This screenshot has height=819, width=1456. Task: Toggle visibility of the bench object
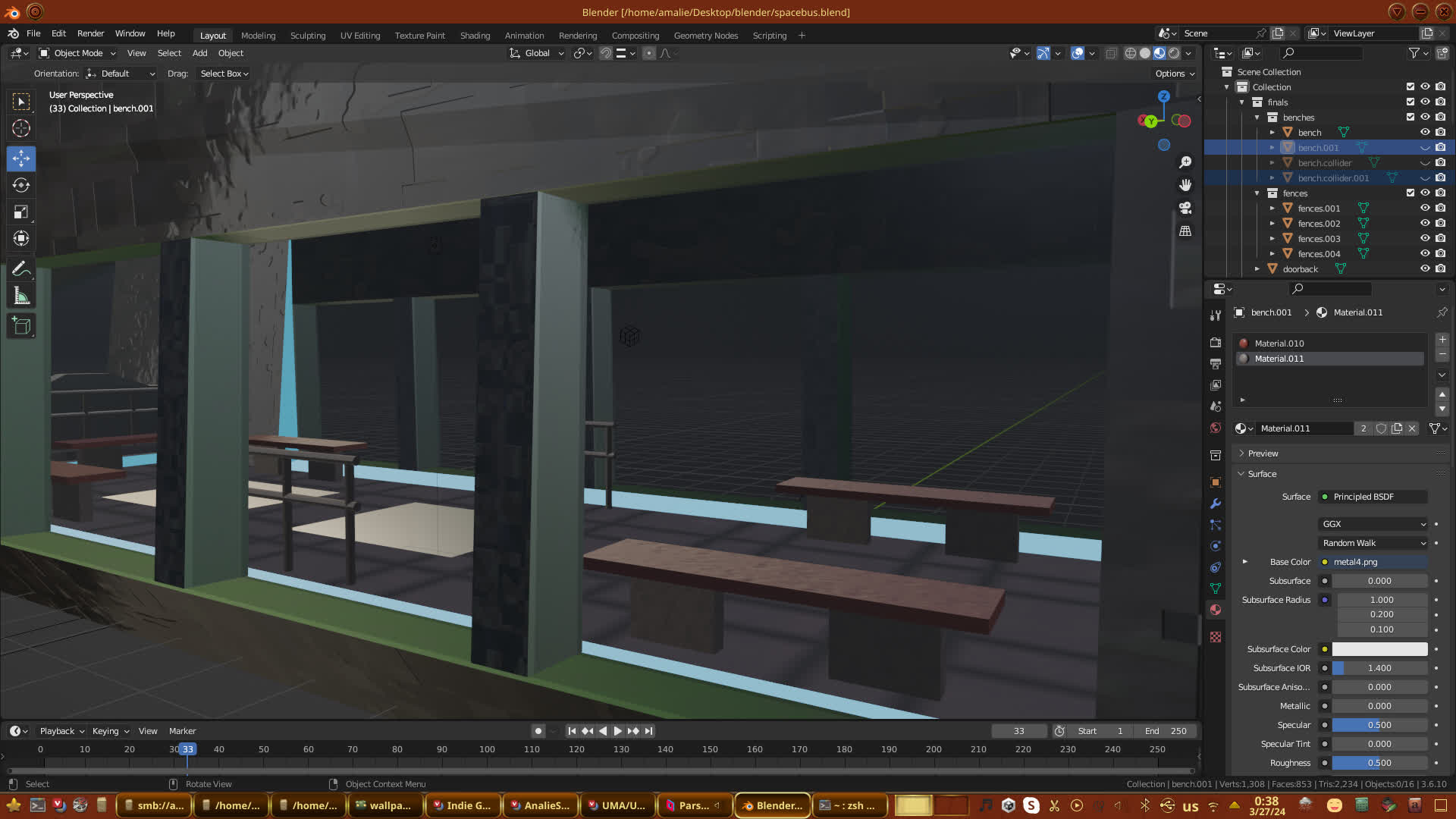click(x=1425, y=132)
